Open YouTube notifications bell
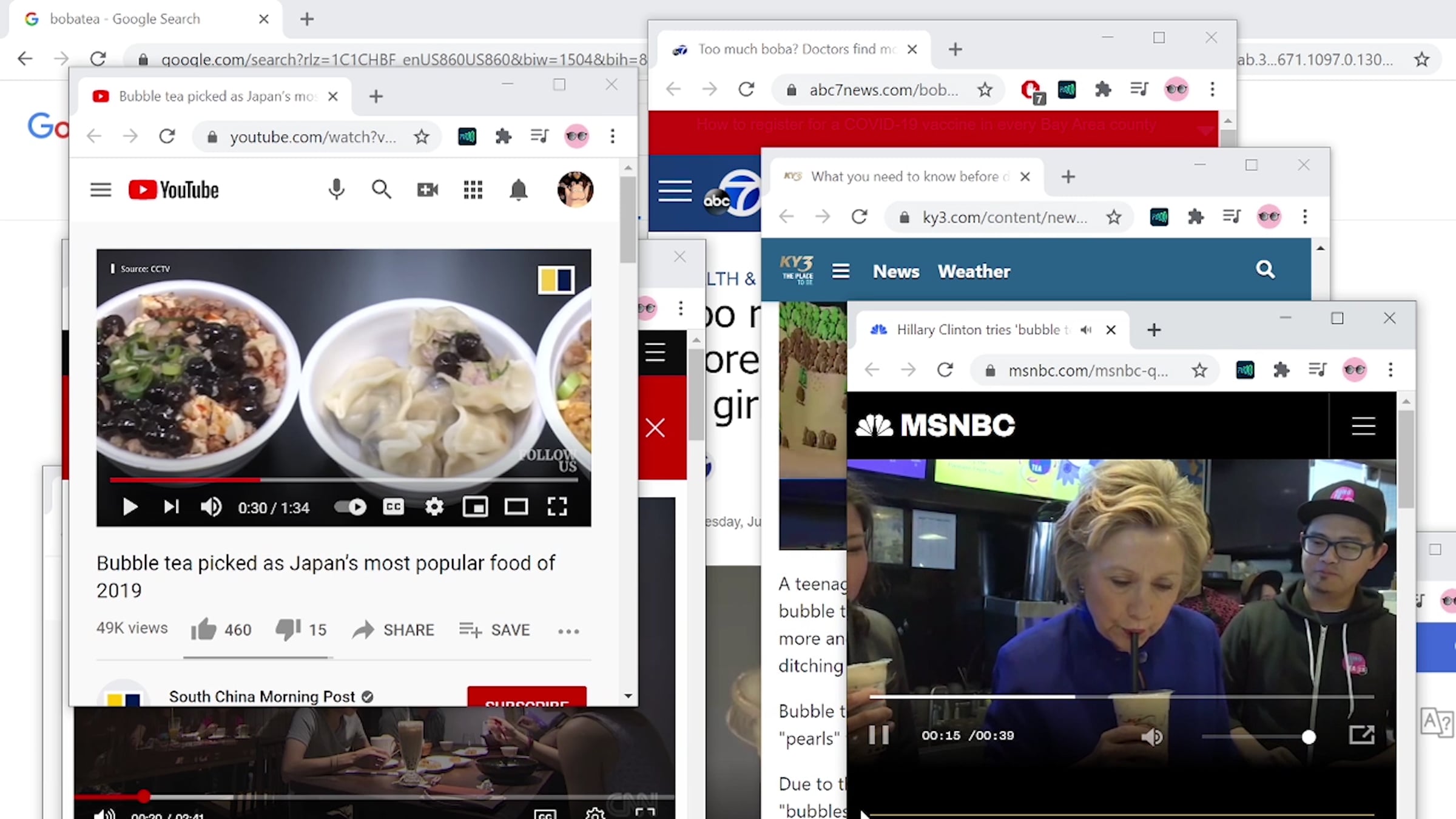Image resolution: width=1456 pixels, height=819 pixels. coord(518,190)
